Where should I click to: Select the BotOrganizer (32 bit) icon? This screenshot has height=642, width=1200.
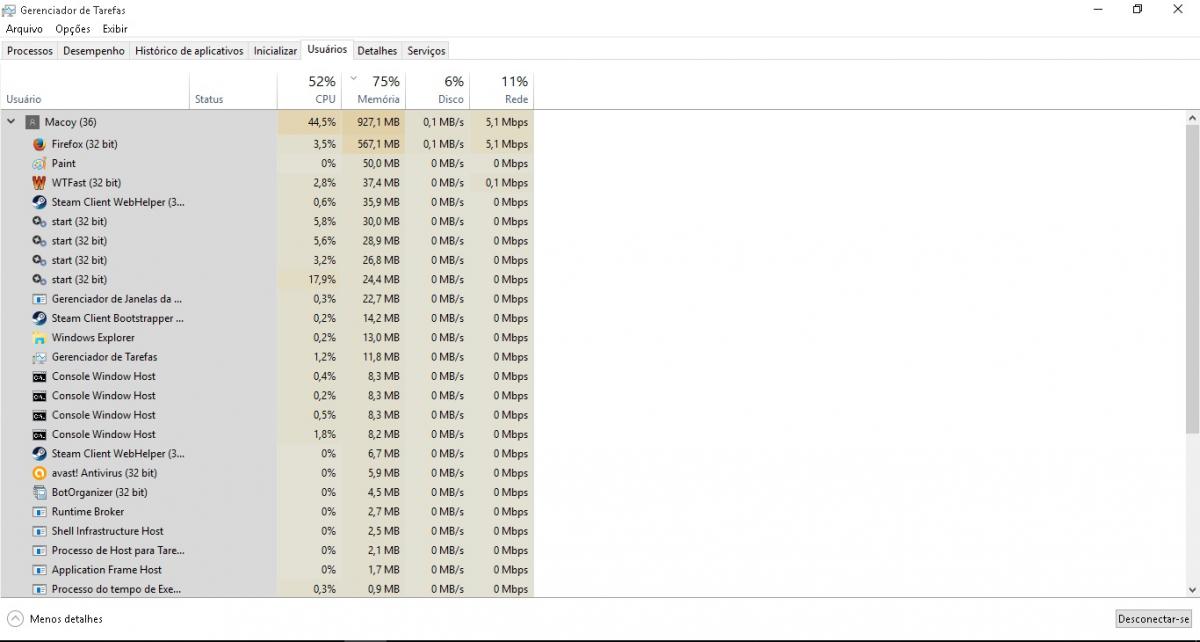click(x=38, y=492)
